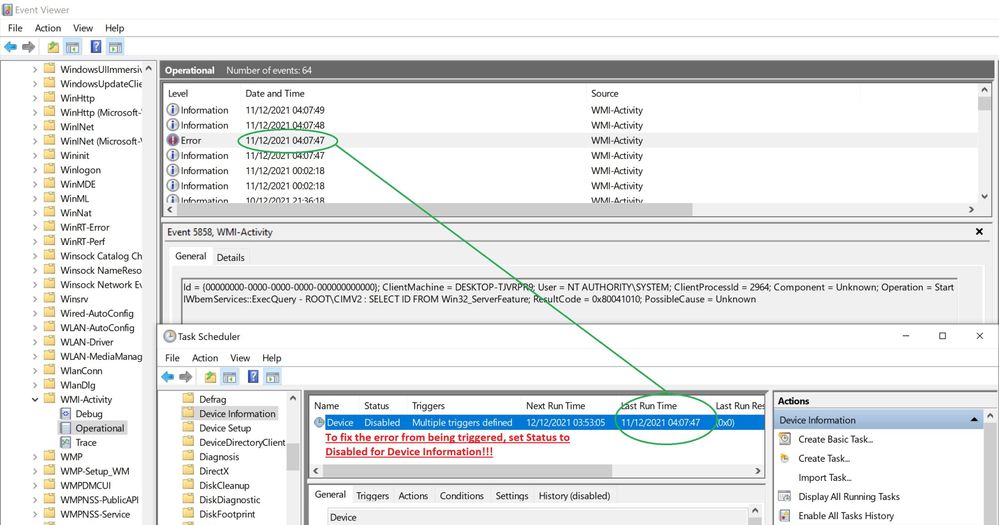Expand the WinRT-Error tree node
The width and height of the screenshot is (999, 525).
click(x=35, y=227)
